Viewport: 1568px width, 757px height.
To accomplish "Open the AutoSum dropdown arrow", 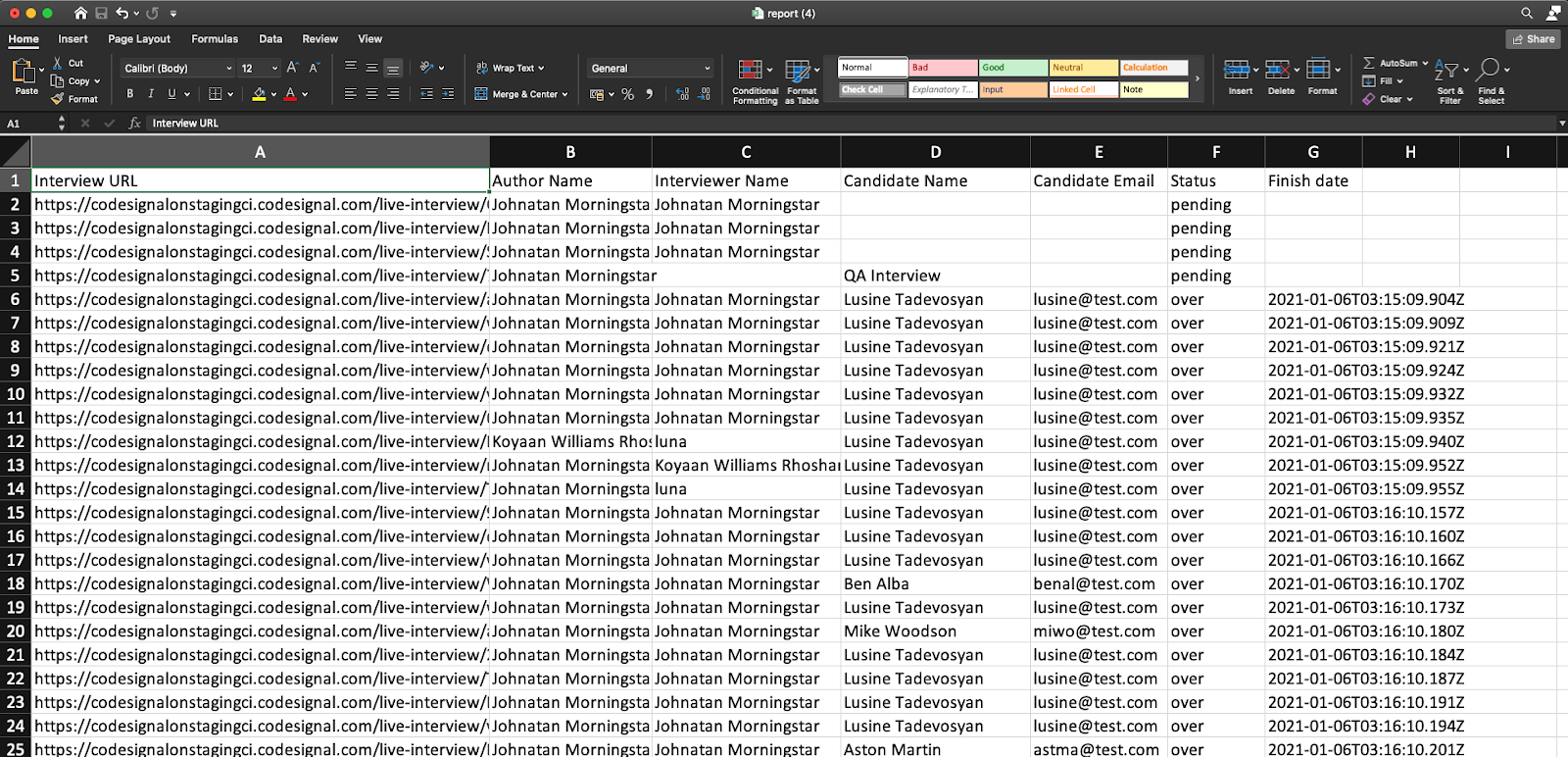I will (x=1425, y=63).
